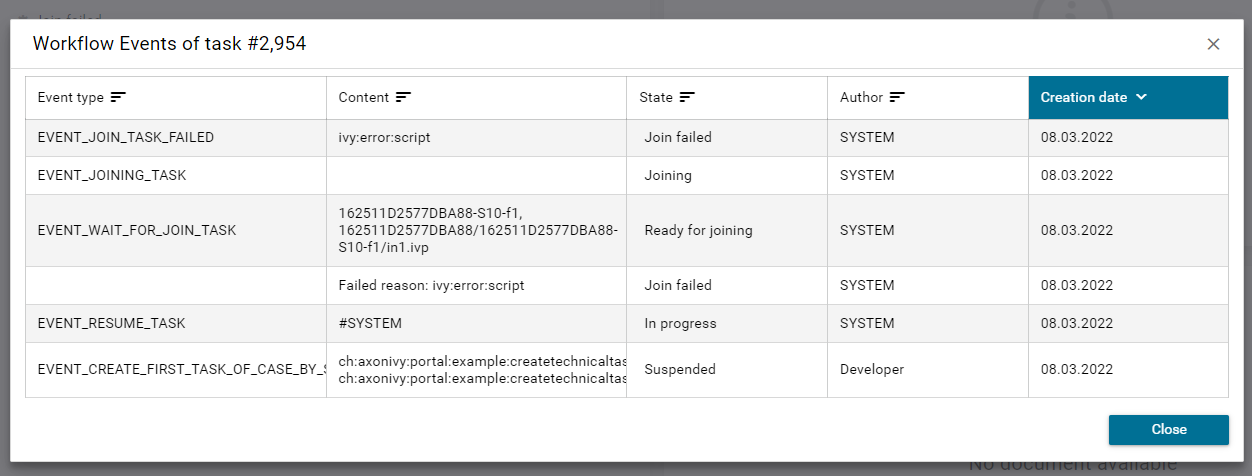This screenshot has width=1252, height=476.
Task: Select the EVENT_RESUME_TASK row
Action: click(x=111, y=323)
